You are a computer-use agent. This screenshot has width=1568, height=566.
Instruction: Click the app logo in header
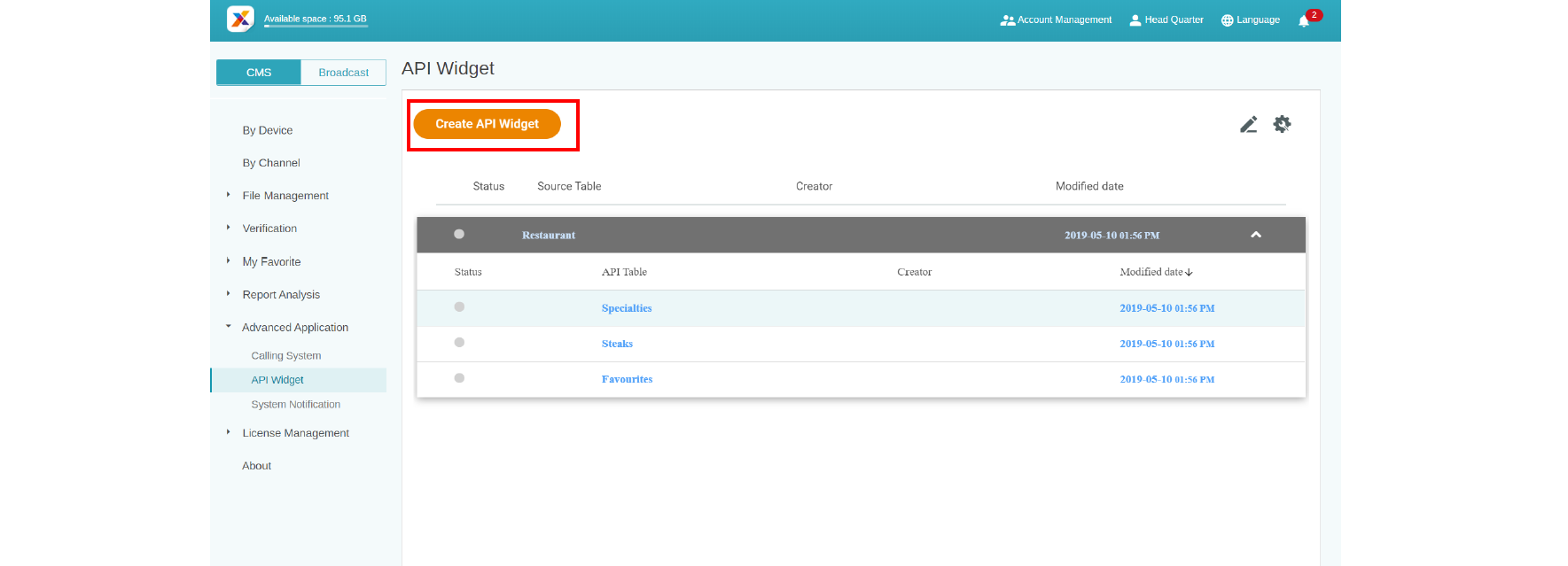coord(240,19)
